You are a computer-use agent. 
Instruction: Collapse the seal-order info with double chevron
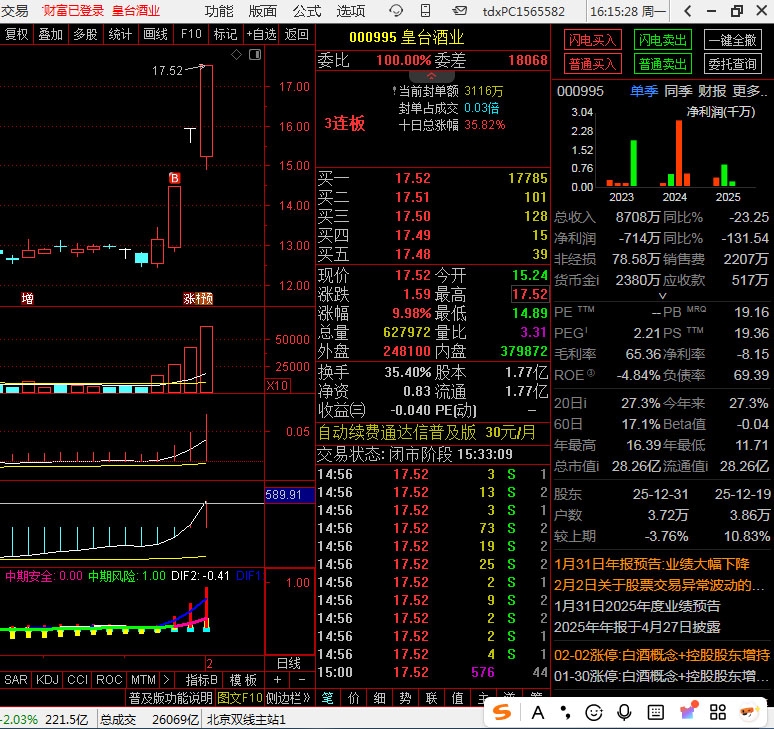(431, 76)
